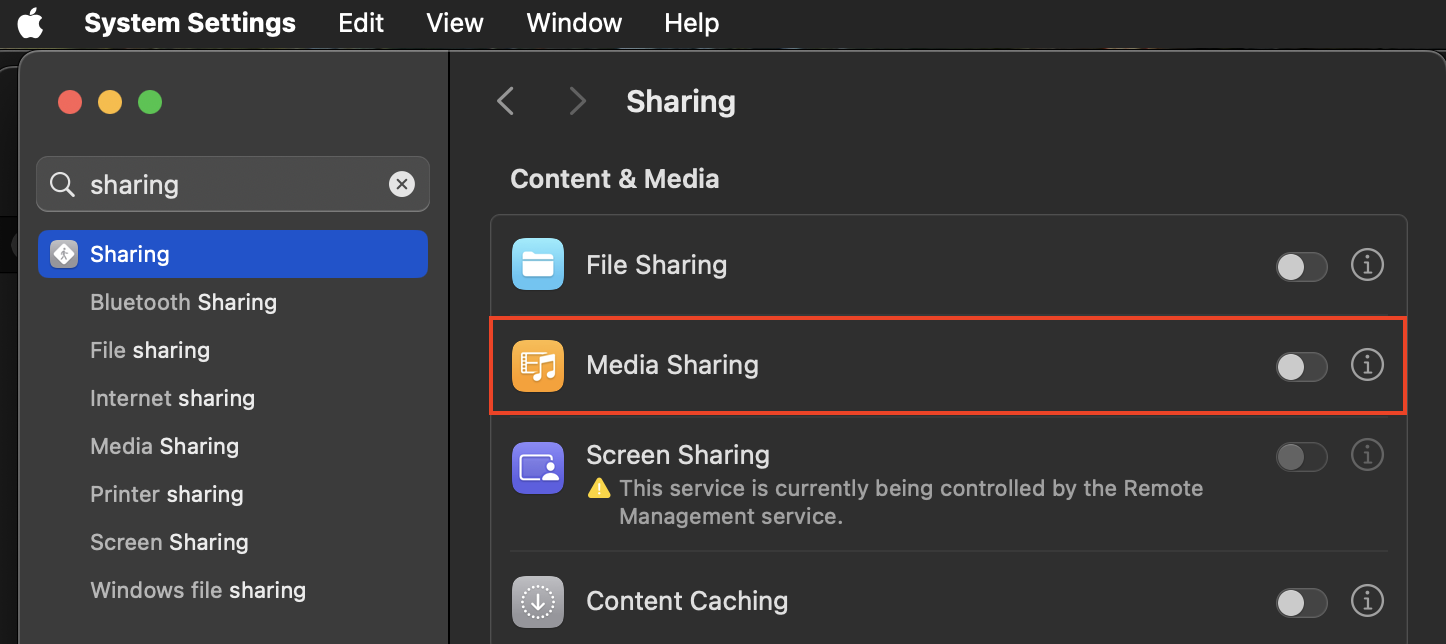Select Printer sharing search result

[x=167, y=494]
